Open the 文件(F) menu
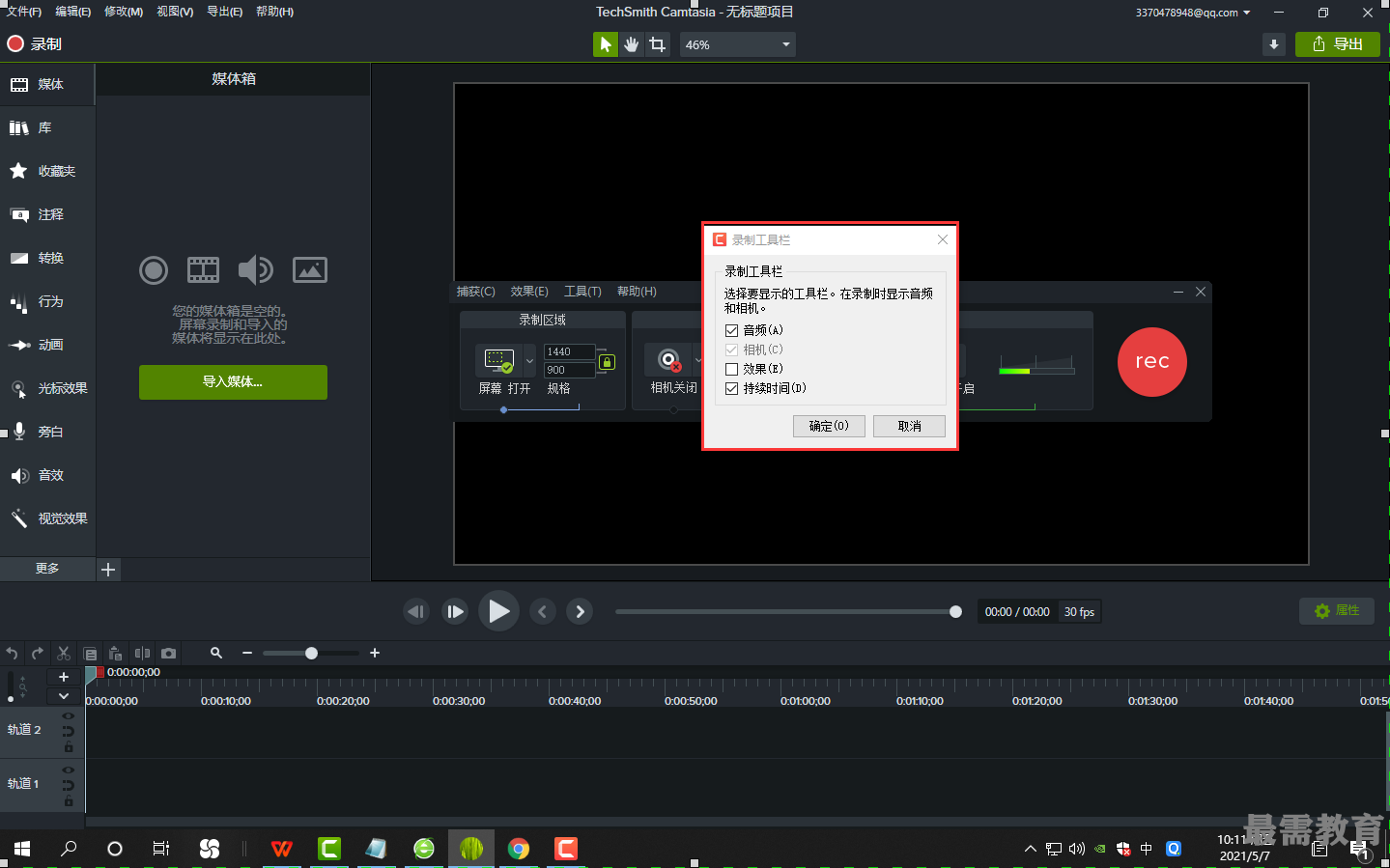This screenshot has height=868, width=1390. [x=24, y=12]
